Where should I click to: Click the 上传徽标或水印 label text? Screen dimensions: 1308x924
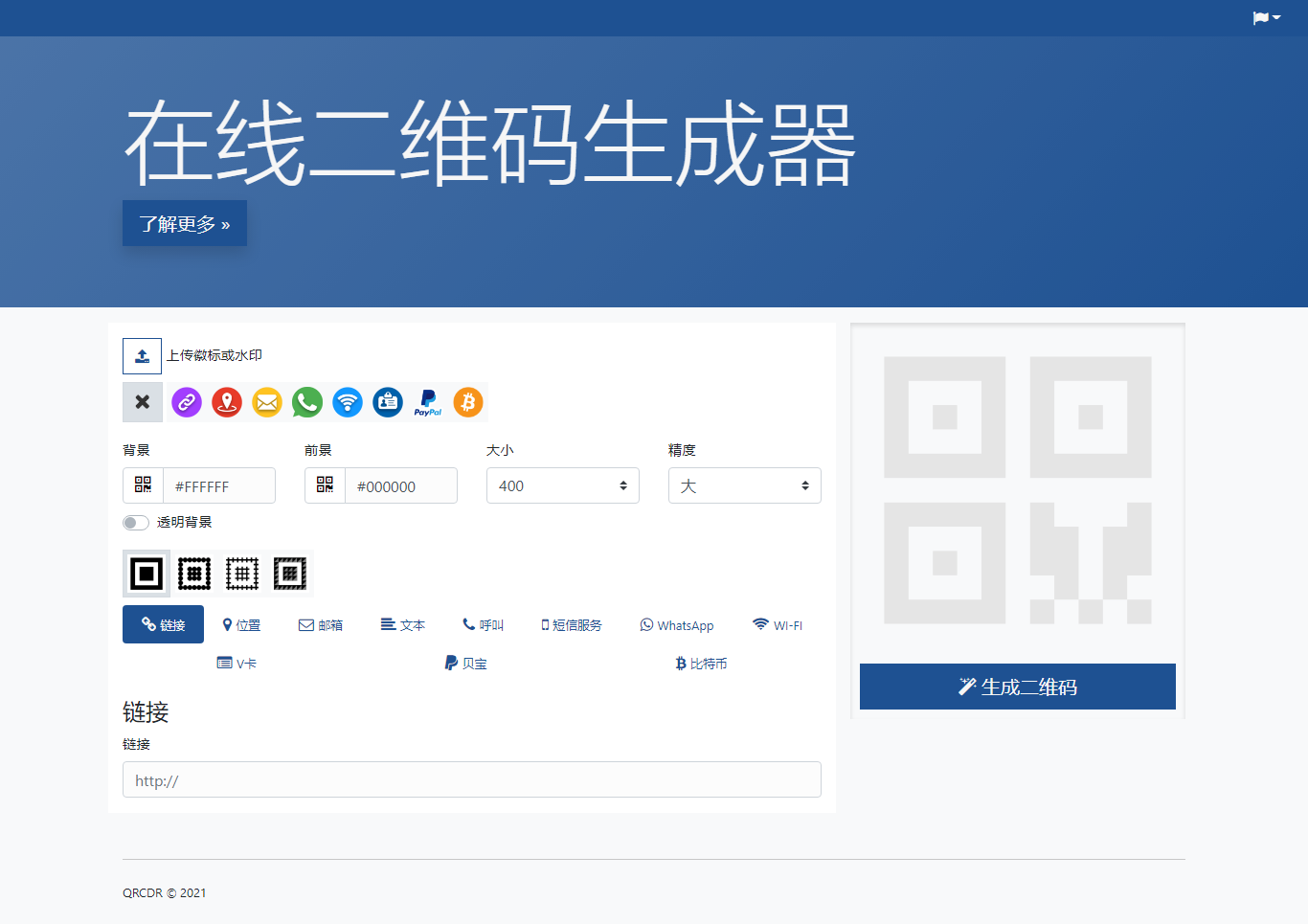(214, 355)
